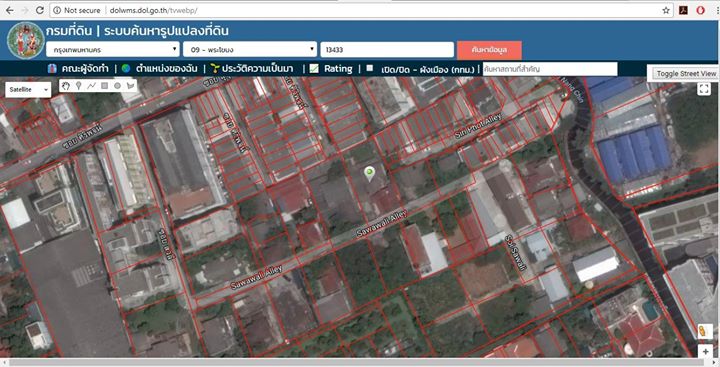Select the marker drawing tool
The image size is (720, 367).
[79, 86]
